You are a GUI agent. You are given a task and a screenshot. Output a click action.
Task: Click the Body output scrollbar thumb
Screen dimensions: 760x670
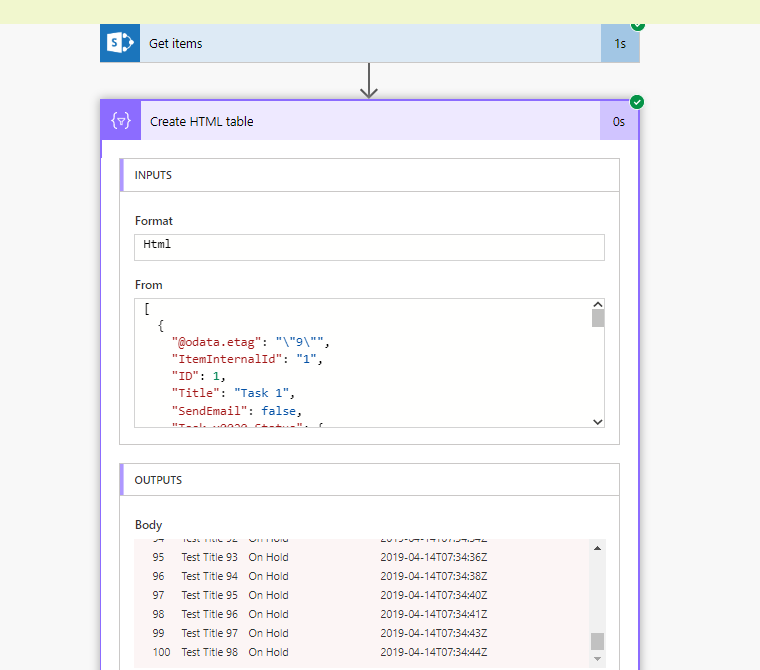coord(598,642)
